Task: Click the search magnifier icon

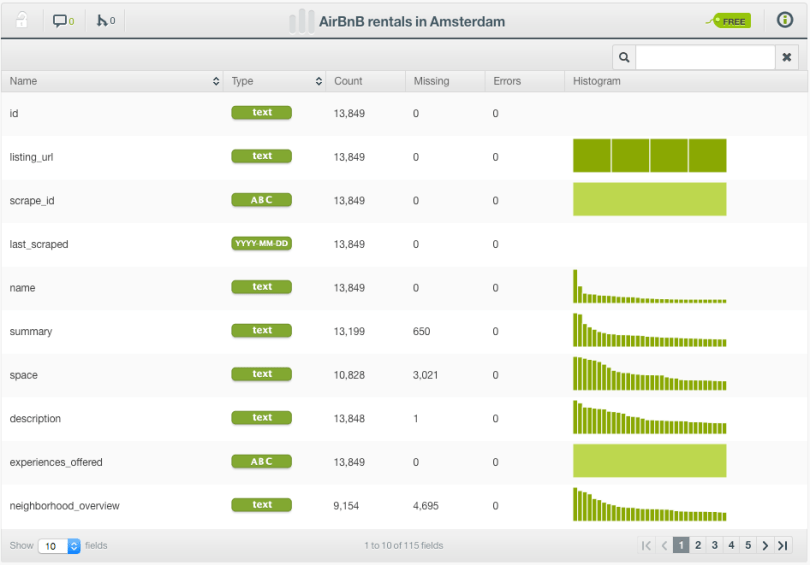Action: tap(624, 58)
